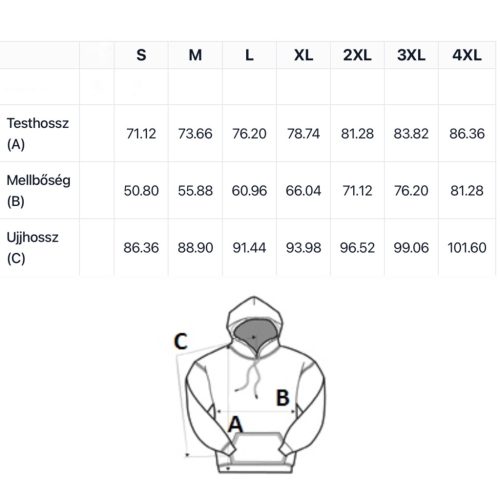Click the kangaroo pocket on the hoodie
500x500 pixels.
(257, 447)
